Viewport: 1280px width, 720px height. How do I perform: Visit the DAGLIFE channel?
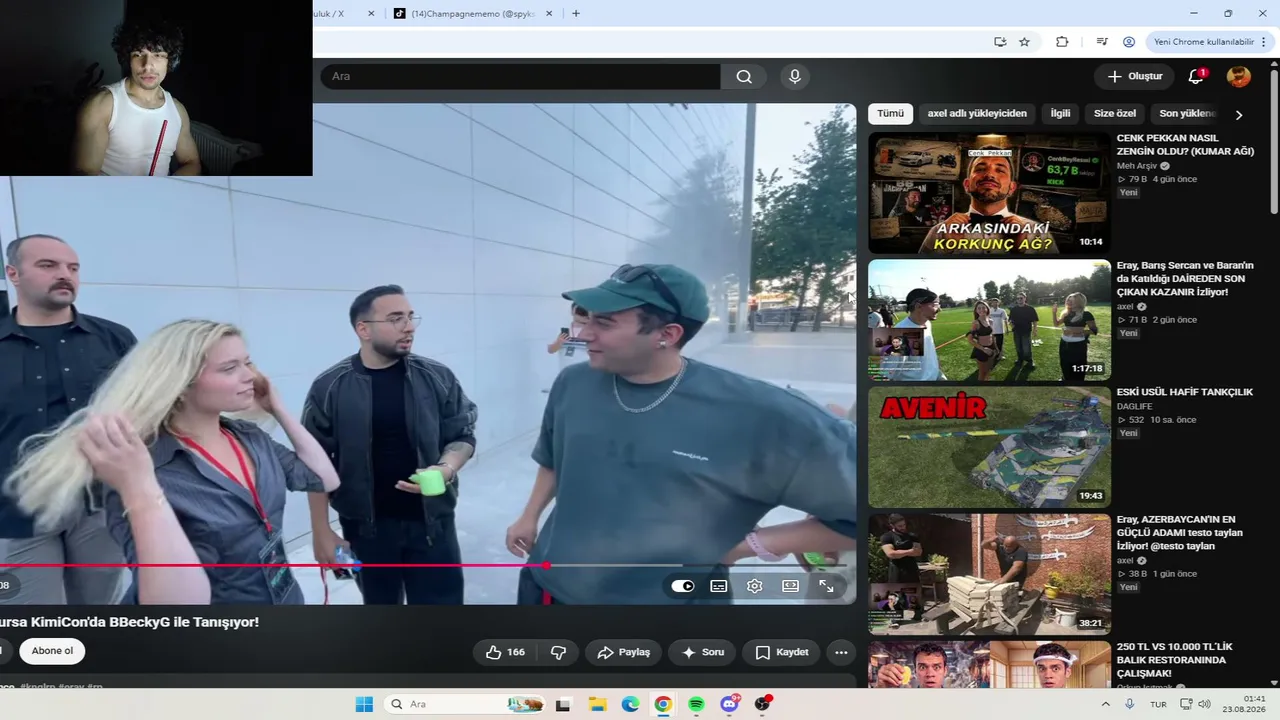coord(1135,406)
